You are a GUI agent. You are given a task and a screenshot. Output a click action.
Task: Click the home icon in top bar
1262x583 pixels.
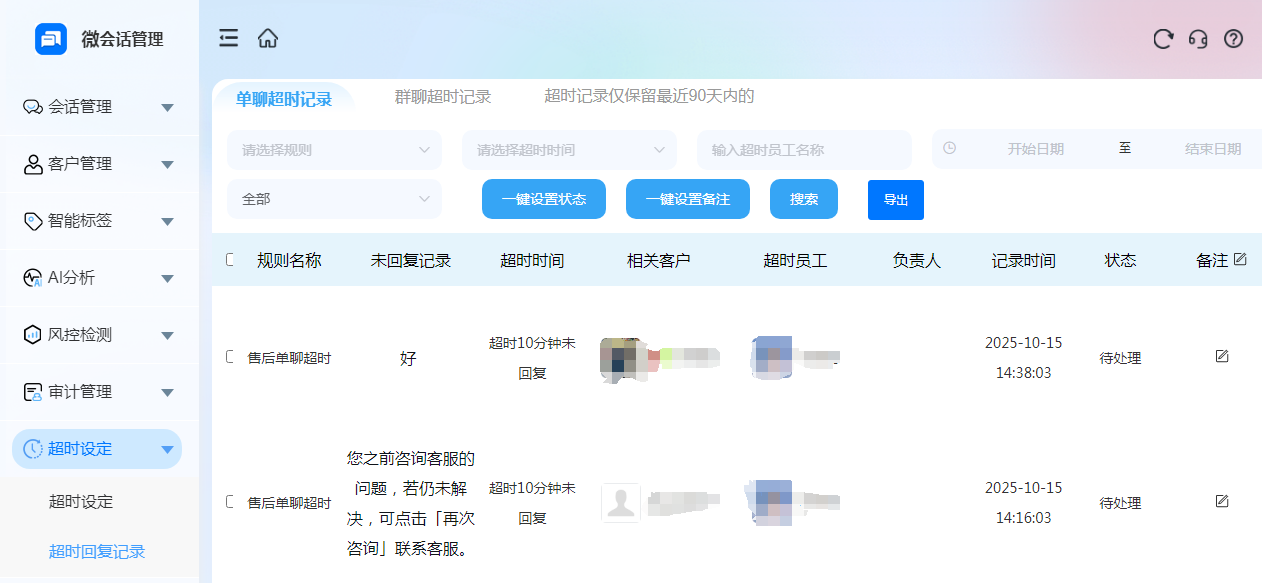[268, 39]
